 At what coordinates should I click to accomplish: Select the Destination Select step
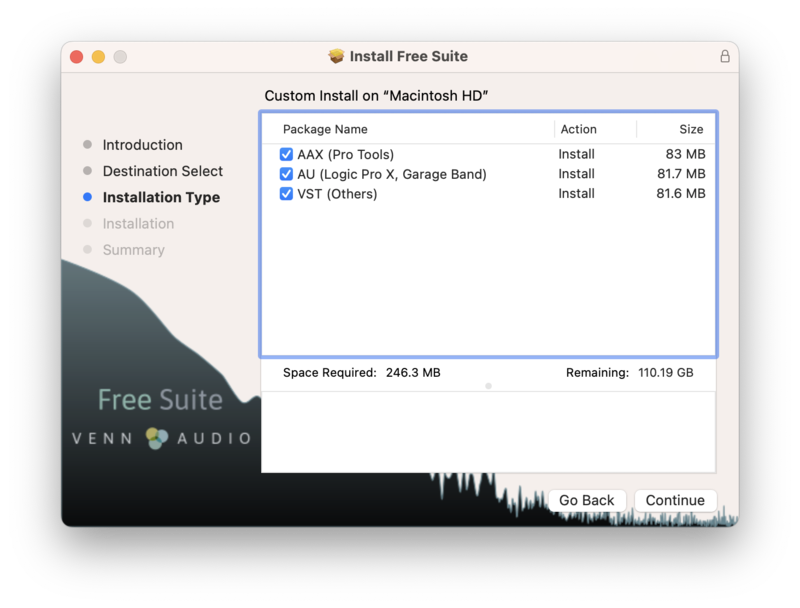tap(162, 171)
